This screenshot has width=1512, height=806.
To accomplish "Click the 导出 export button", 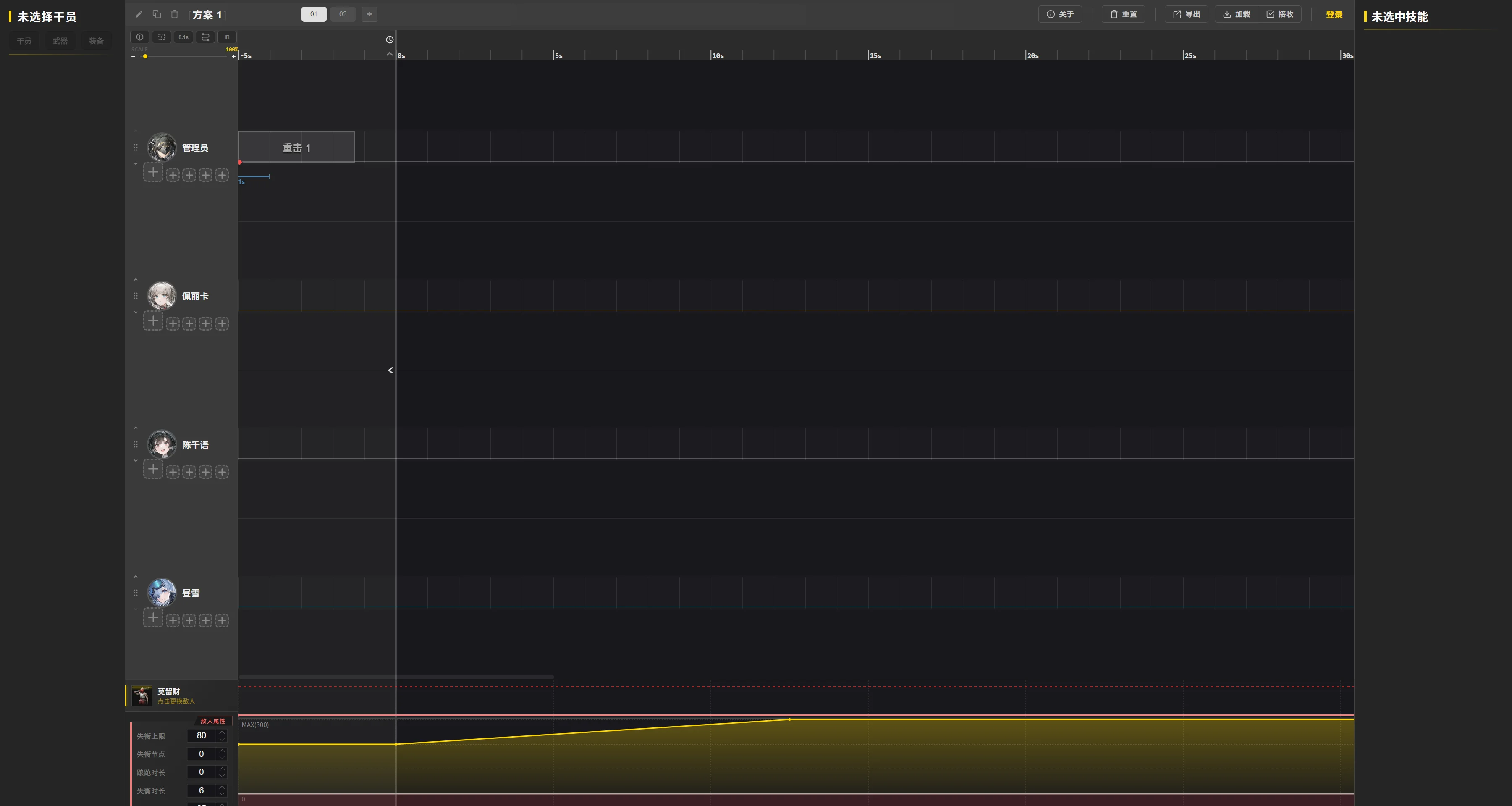I will [1186, 14].
